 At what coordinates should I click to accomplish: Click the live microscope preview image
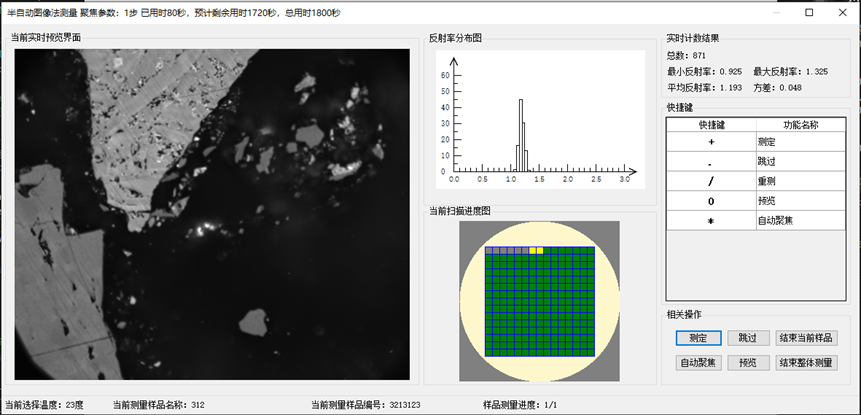(x=213, y=212)
